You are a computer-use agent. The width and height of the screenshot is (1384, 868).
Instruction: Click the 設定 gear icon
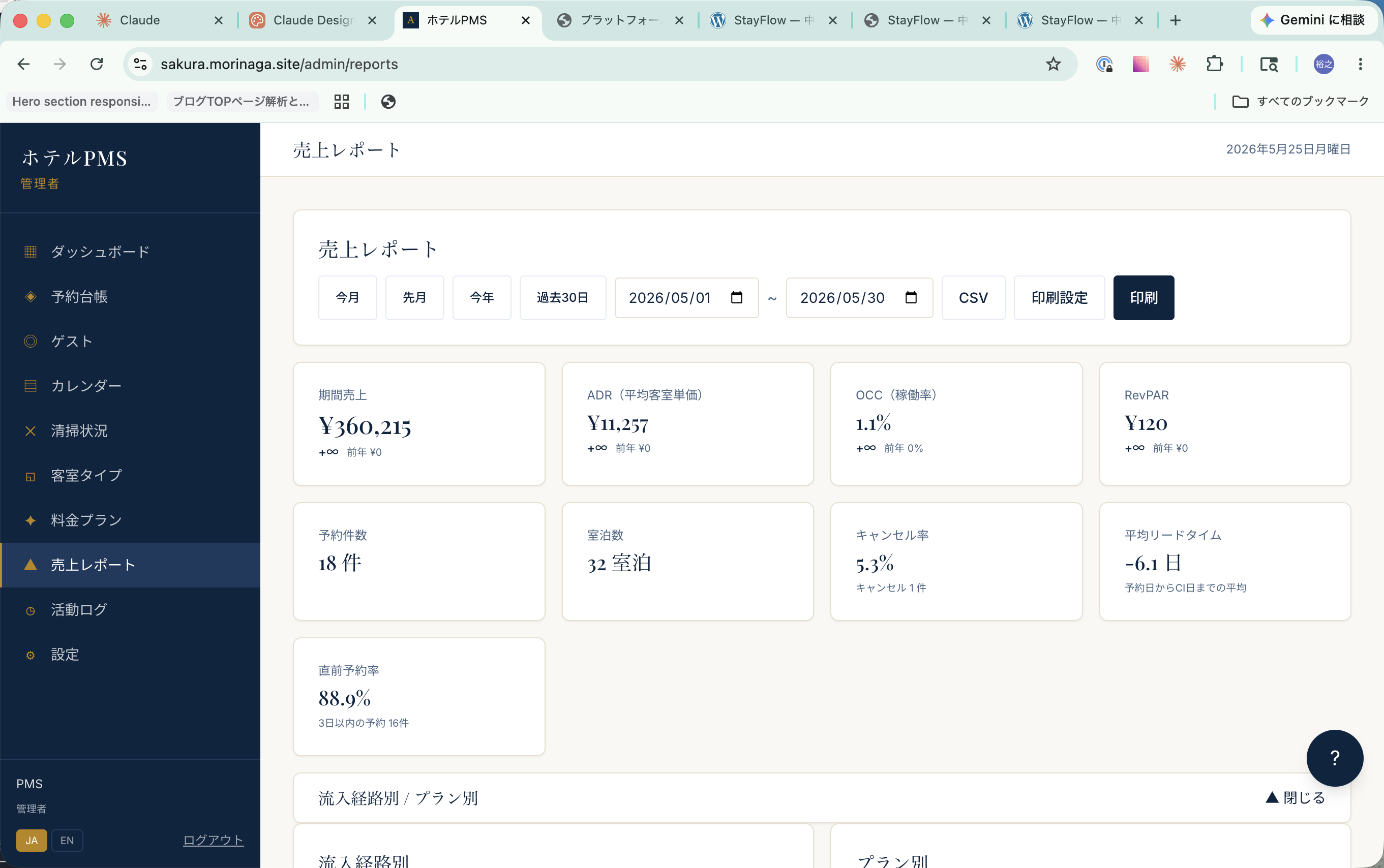point(31,655)
